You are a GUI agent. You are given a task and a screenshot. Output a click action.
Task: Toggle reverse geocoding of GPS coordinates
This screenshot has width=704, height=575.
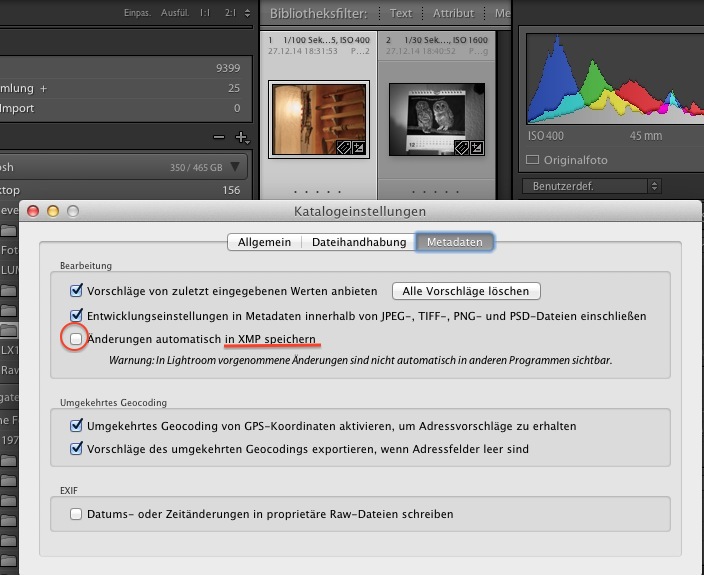click(77, 426)
